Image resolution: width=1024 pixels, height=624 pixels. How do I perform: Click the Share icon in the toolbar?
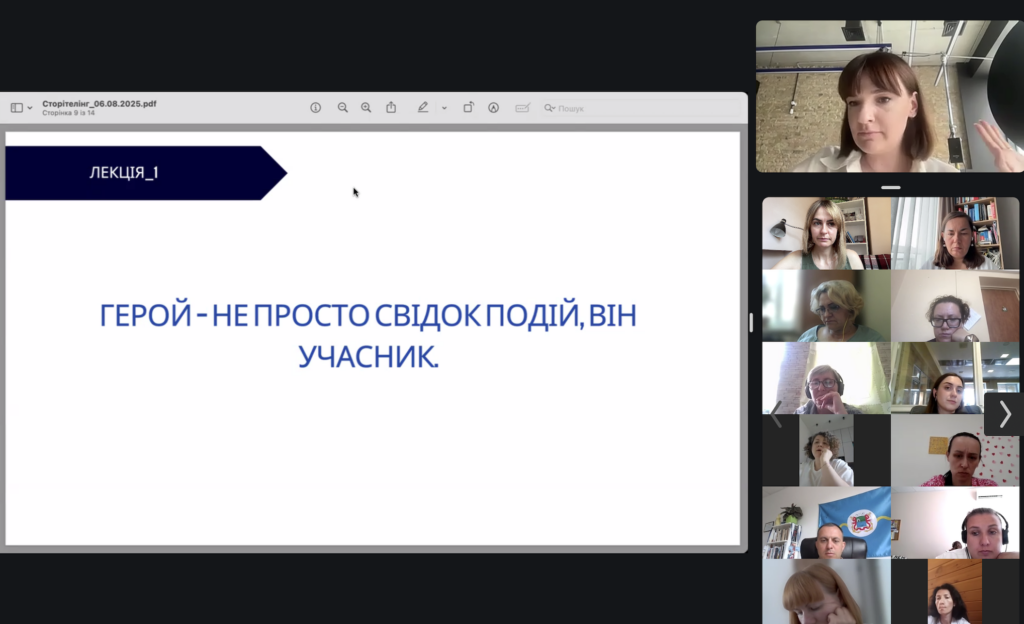[391, 108]
